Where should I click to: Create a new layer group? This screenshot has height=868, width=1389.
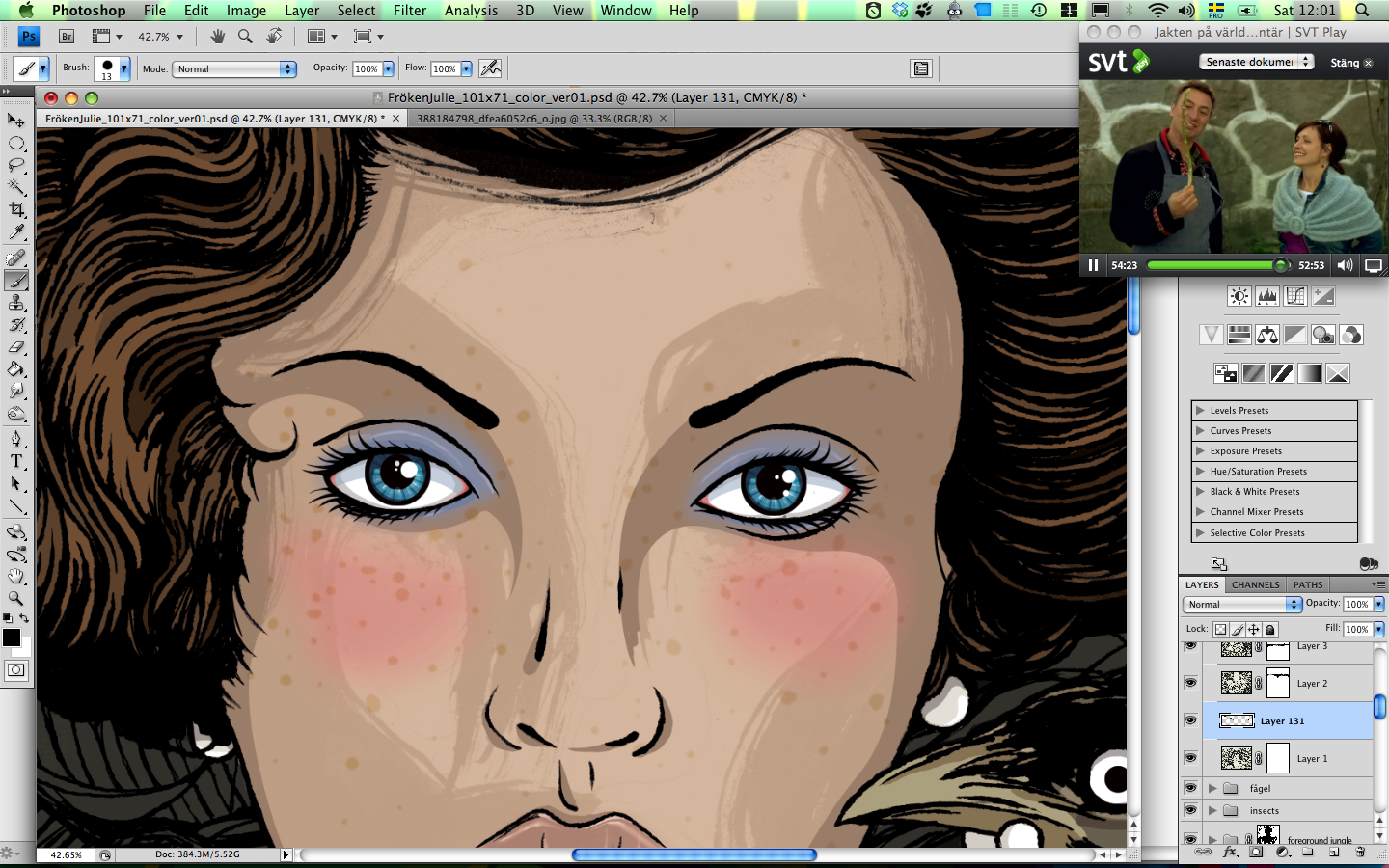tap(1308, 852)
